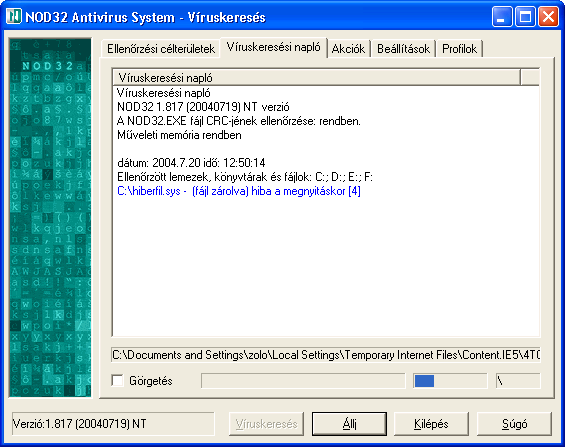Select the Víruskeresési napló tab
The height and width of the screenshot is (447, 565).
coord(273,47)
